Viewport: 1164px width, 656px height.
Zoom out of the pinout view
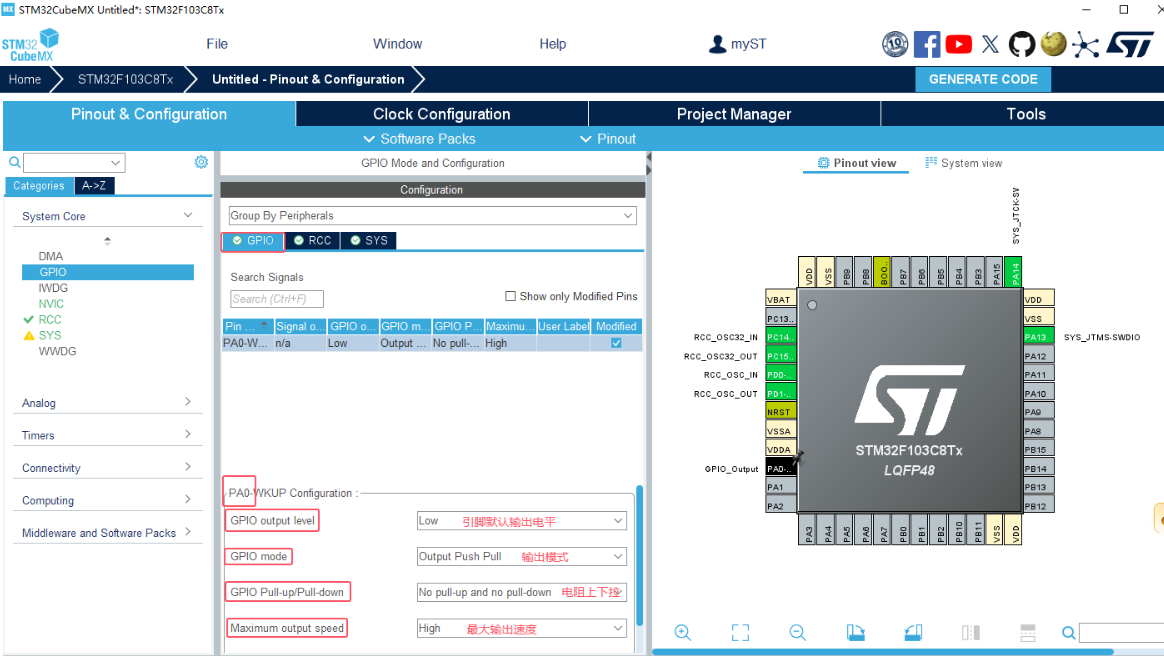[x=797, y=632]
